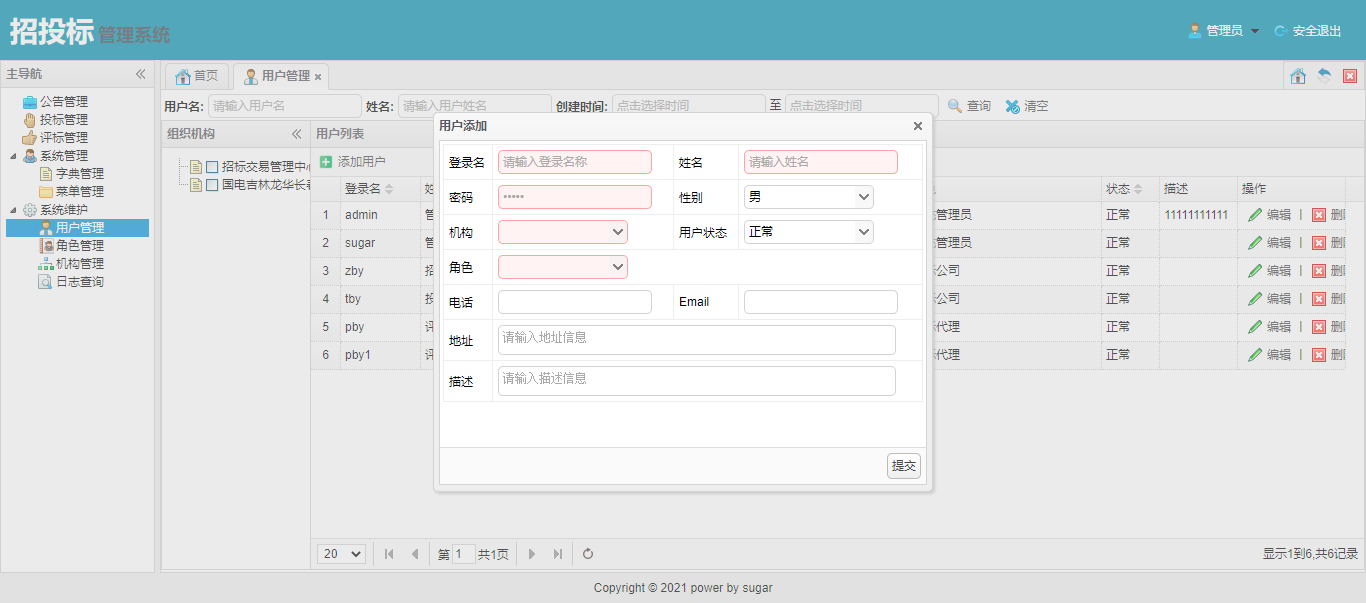Screen dimensions: 1366x603
Task: Click the 安全退出 logout link
Action: 1308,31
